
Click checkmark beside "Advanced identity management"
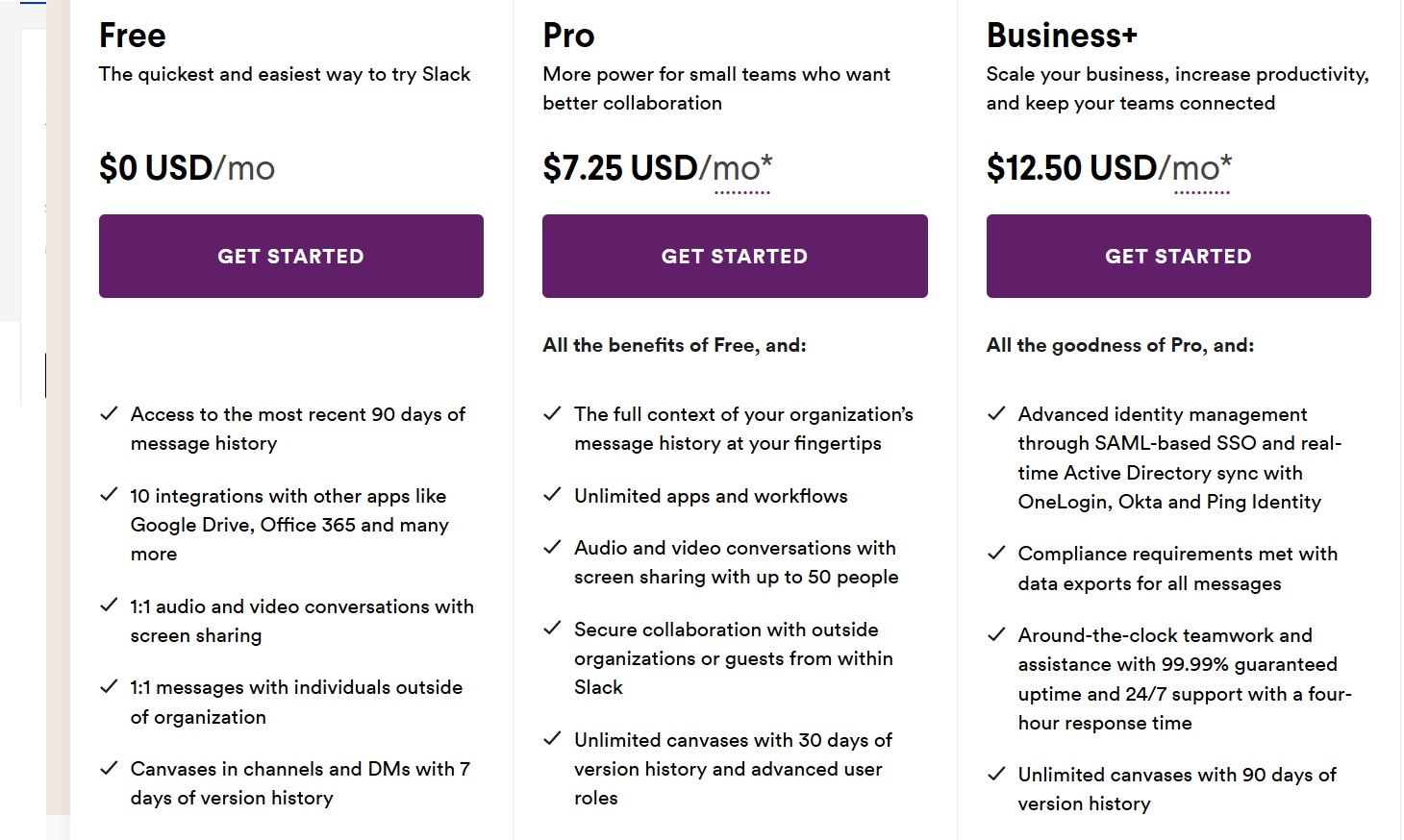pyautogui.click(x=995, y=413)
